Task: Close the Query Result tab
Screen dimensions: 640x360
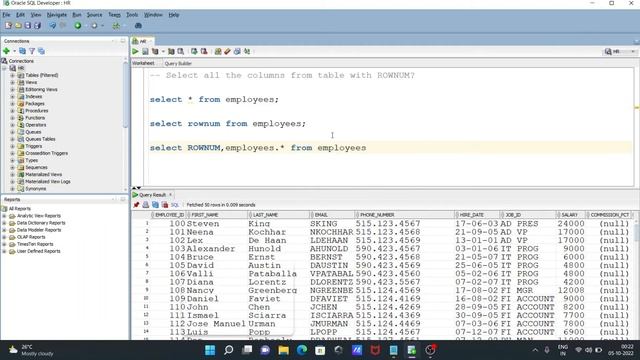Action: [171, 195]
